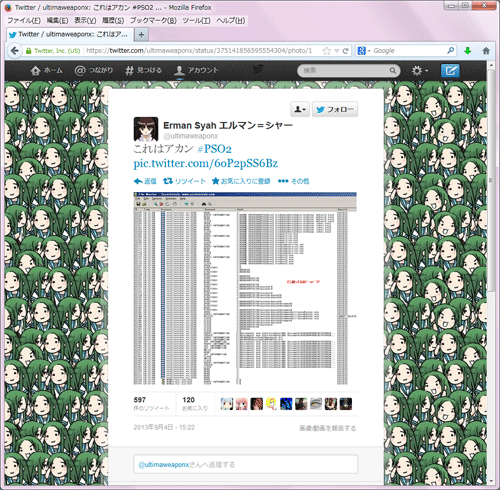Compose a new tweet with the blue icon
Screen dimensions: 500x490
pos(450,70)
